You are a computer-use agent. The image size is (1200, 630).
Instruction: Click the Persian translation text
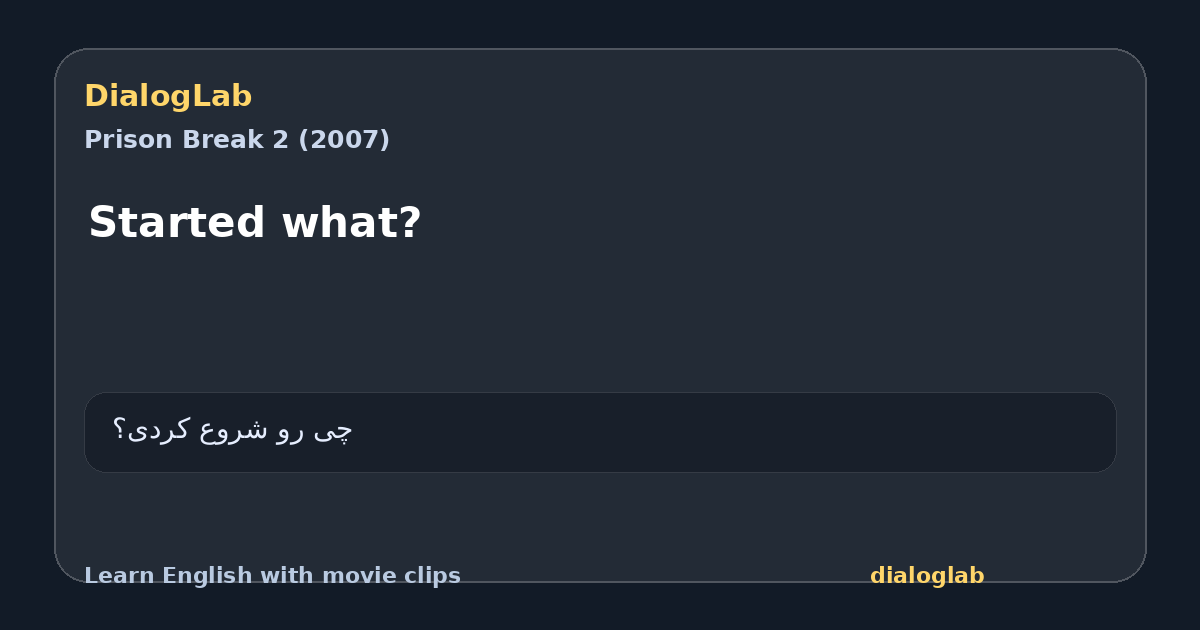pos(232,431)
